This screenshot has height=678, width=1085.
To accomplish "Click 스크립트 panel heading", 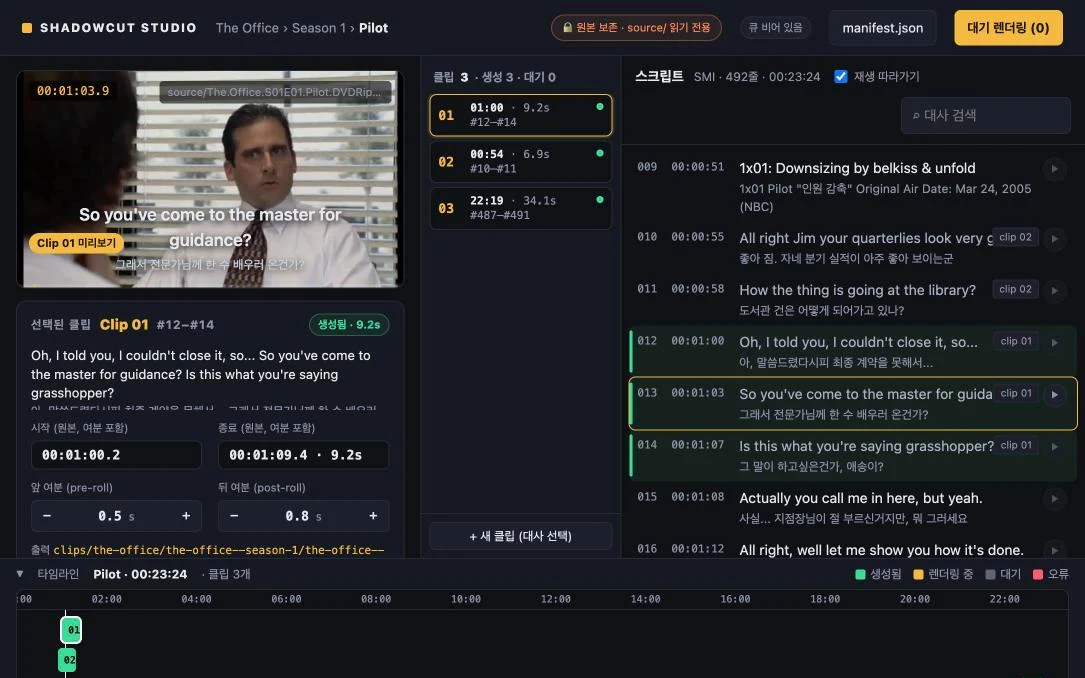I will click(659, 76).
